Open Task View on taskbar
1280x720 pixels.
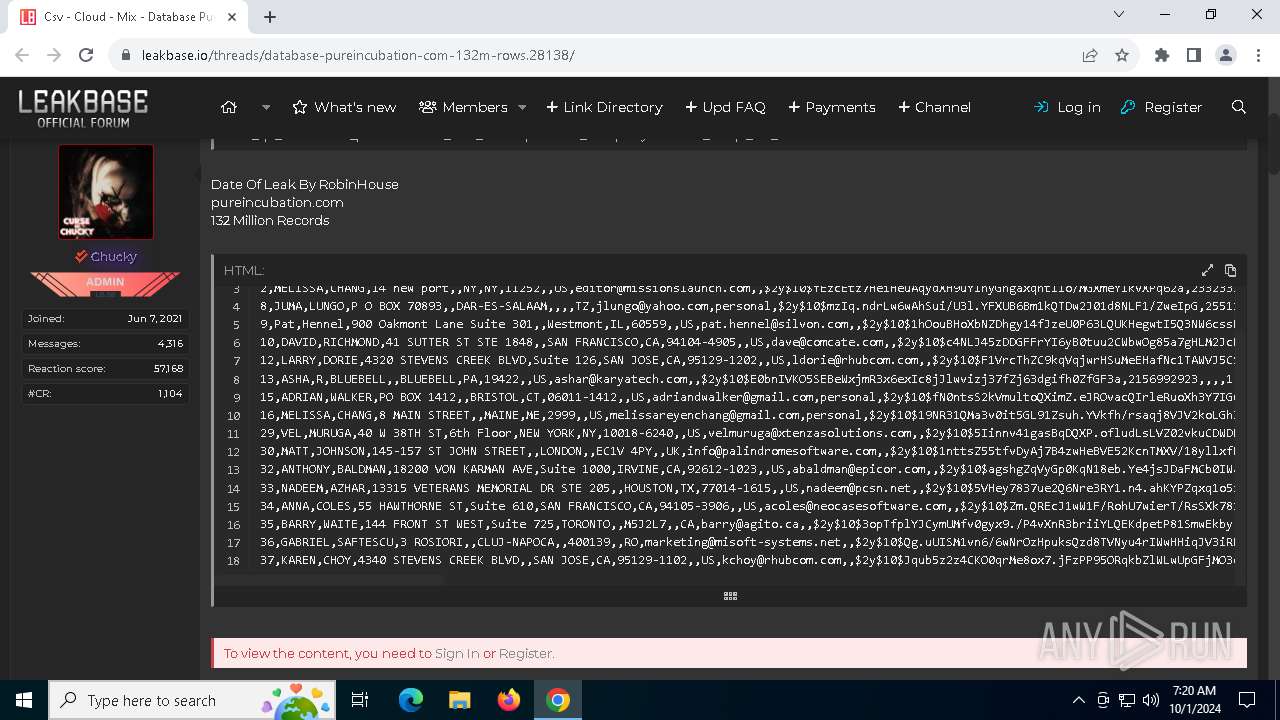click(x=360, y=700)
